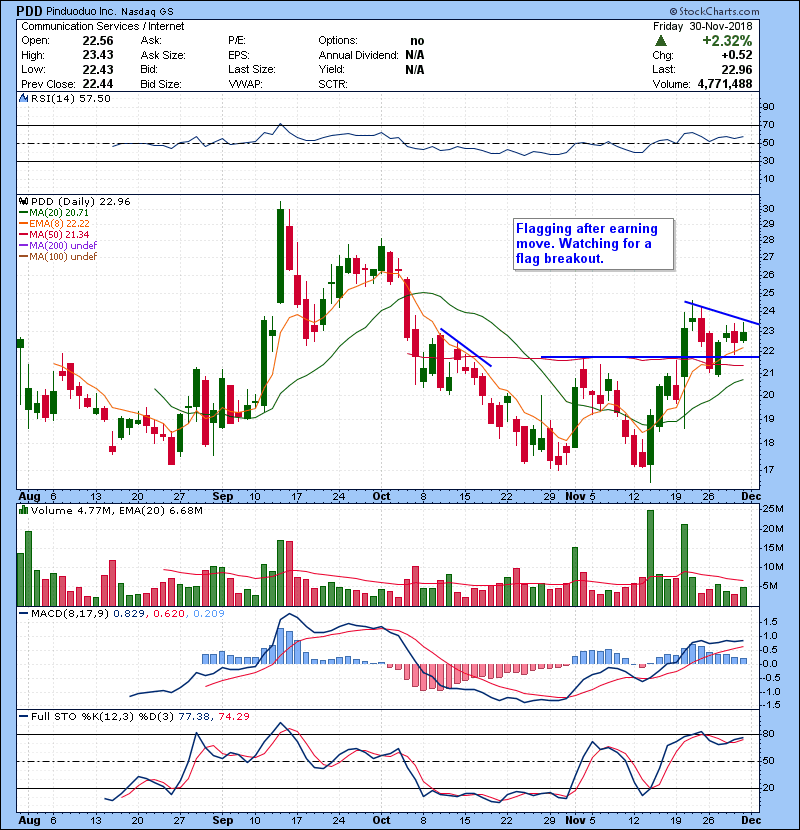The image size is (800, 830).
Task: Click the 25M label on volume axis
Action: click(x=772, y=509)
